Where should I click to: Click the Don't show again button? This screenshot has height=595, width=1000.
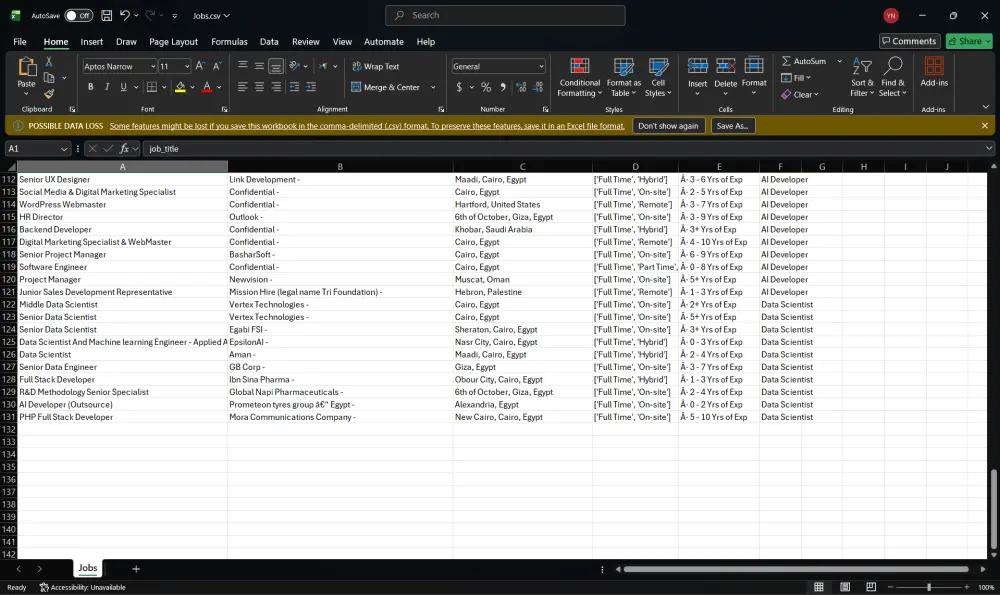[x=668, y=126]
